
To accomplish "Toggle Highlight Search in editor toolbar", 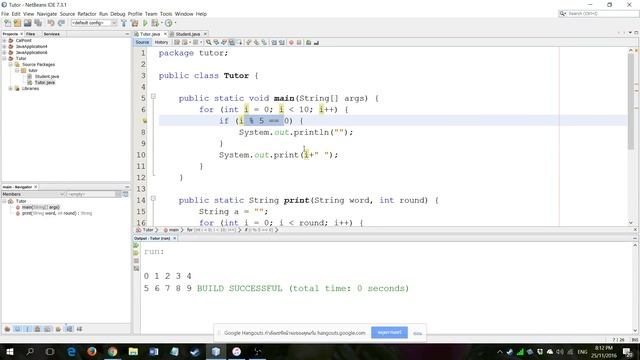I will pyautogui.click(x=232, y=42).
